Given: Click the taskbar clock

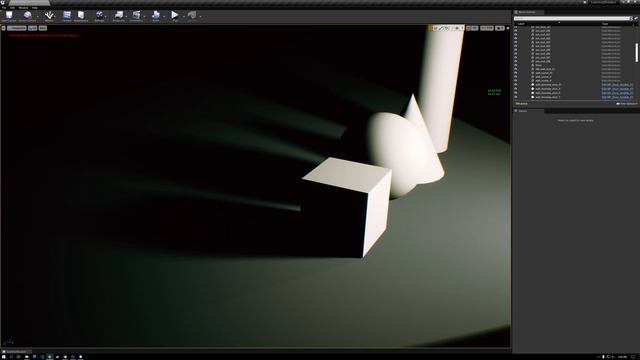Looking at the screenshot, I should (x=622, y=357).
